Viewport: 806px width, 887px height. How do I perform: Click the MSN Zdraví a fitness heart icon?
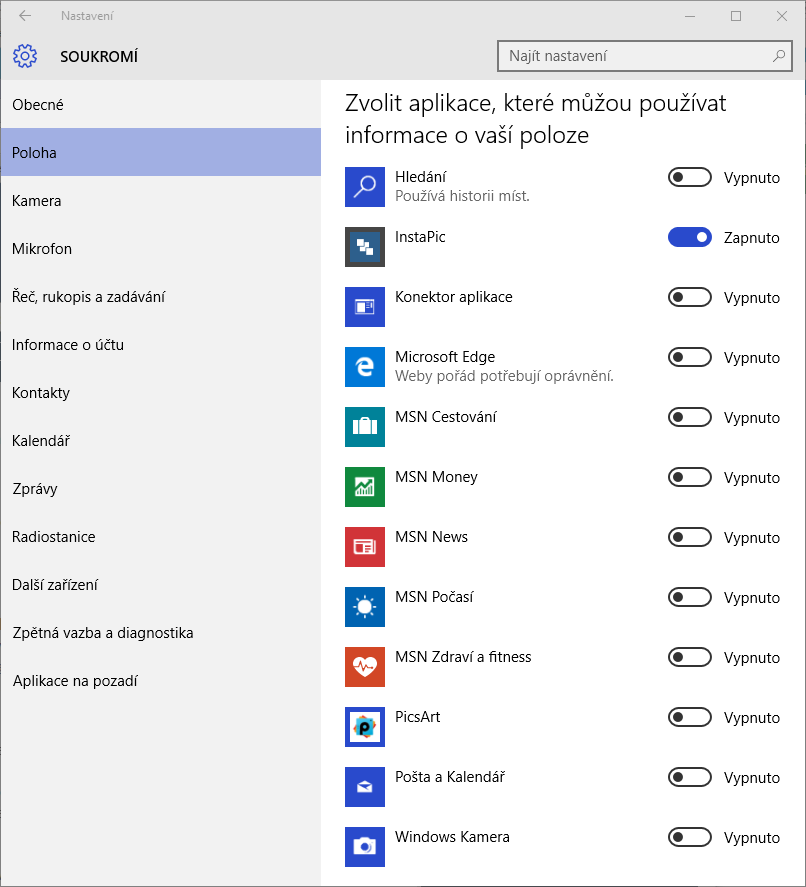[x=365, y=666]
